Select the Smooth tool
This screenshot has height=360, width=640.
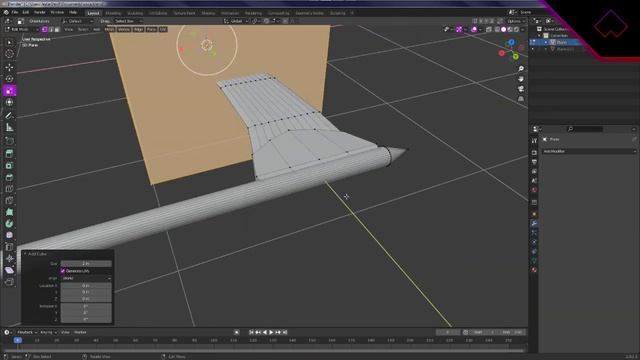(x=9, y=235)
